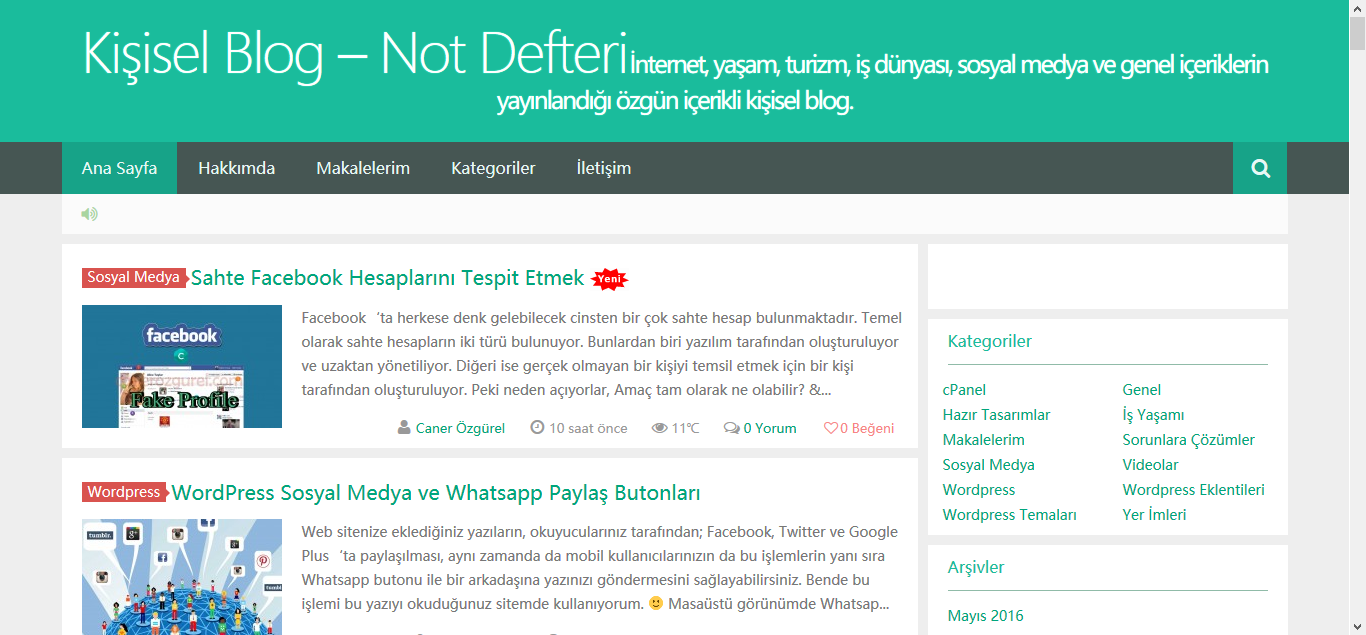Click the green speaker announcement icon
Image resolution: width=1366 pixels, height=635 pixels.
[90, 213]
